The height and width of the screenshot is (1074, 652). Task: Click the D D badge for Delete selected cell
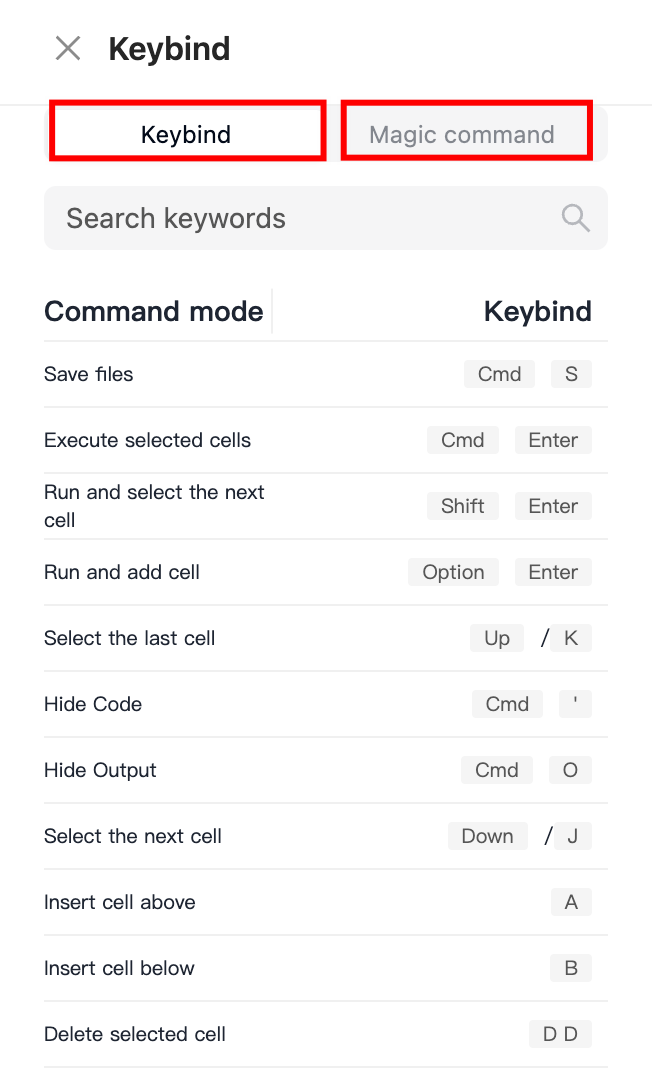[x=560, y=1034]
